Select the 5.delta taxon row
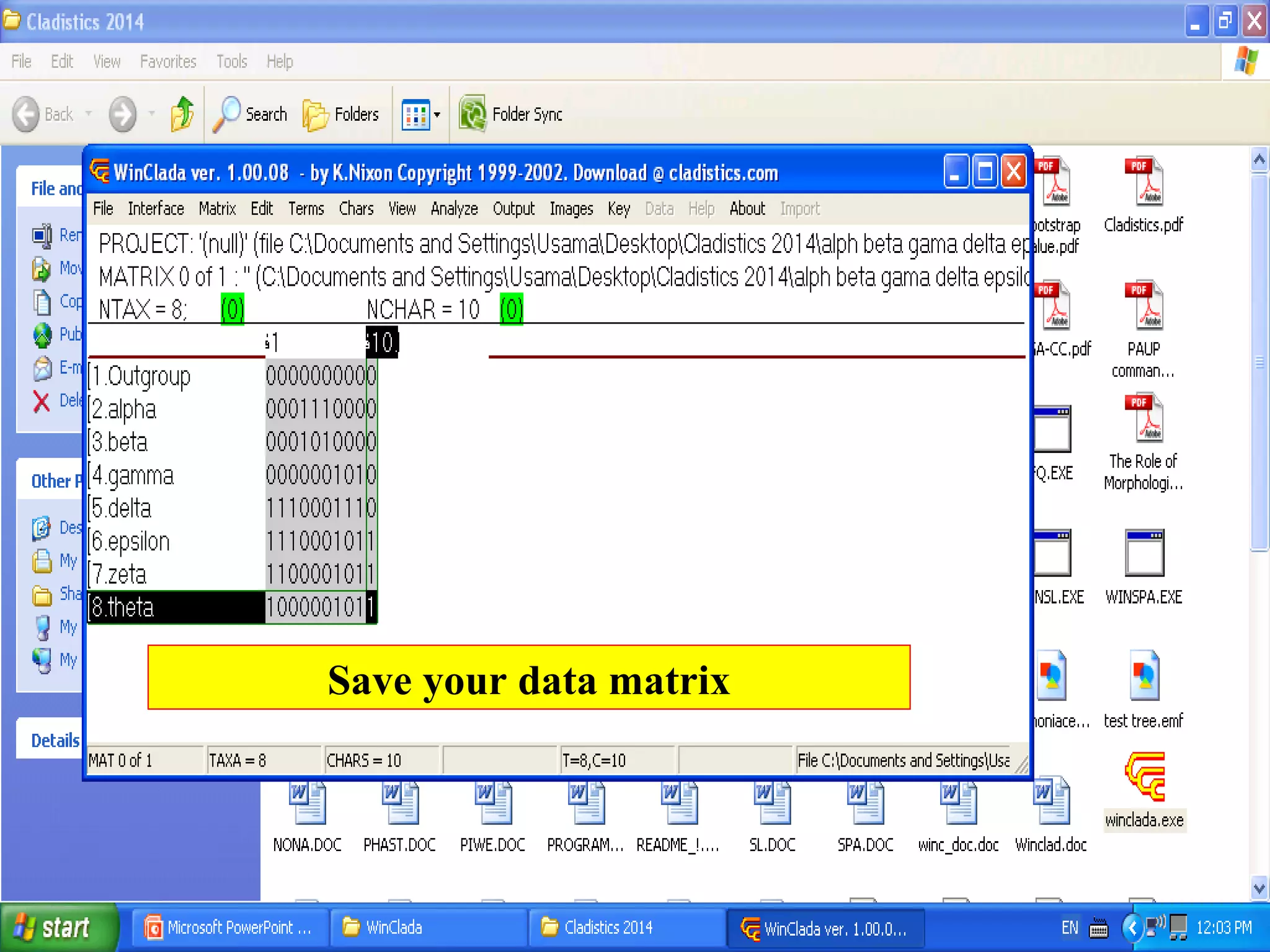Screen dimensions: 1270x952 177,508
